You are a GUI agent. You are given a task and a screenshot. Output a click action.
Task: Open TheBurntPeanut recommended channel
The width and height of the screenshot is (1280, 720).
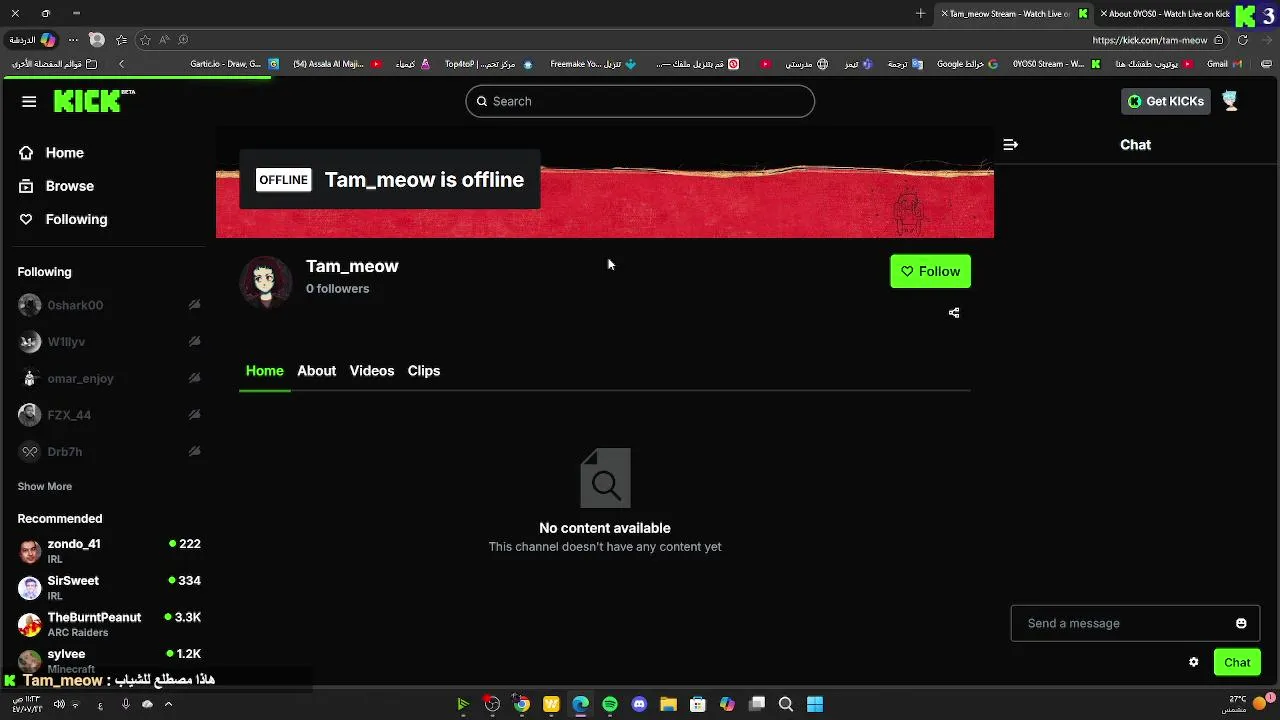pos(109,624)
